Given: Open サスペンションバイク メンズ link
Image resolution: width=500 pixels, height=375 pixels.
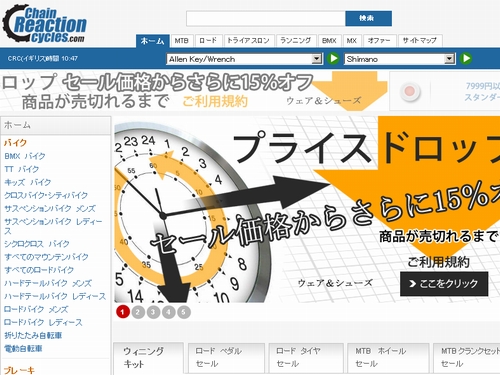Looking at the screenshot, I should (x=50, y=209).
